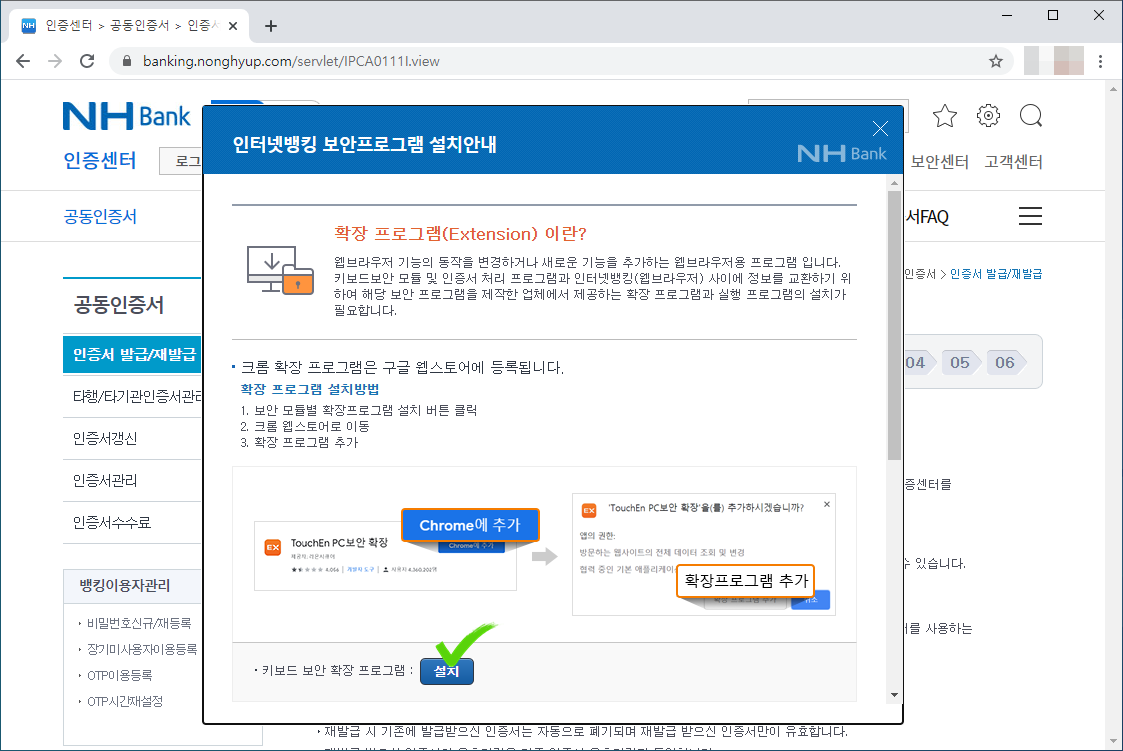Click the browser back arrow
This screenshot has height=751, width=1123.
tap(23, 61)
